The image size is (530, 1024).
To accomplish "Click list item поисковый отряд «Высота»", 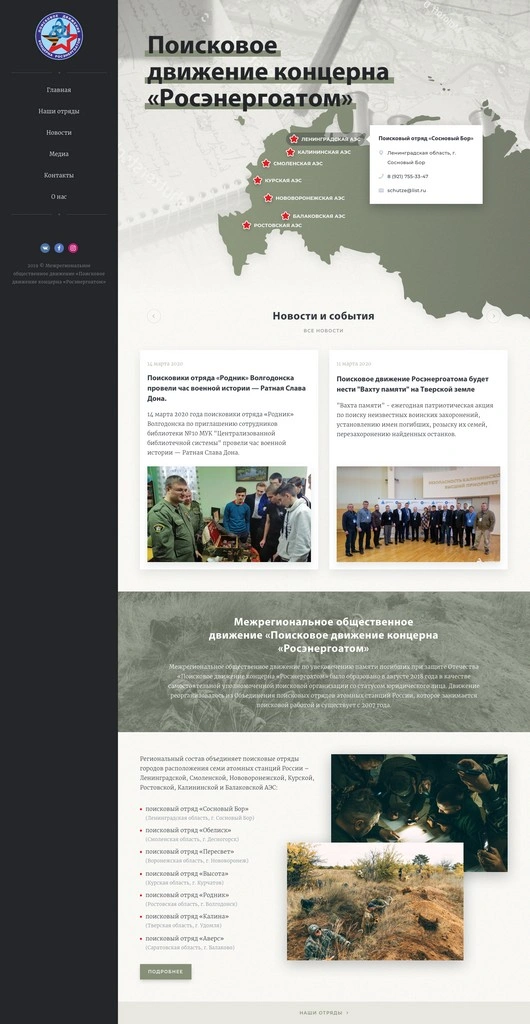I will pos(187,873).
